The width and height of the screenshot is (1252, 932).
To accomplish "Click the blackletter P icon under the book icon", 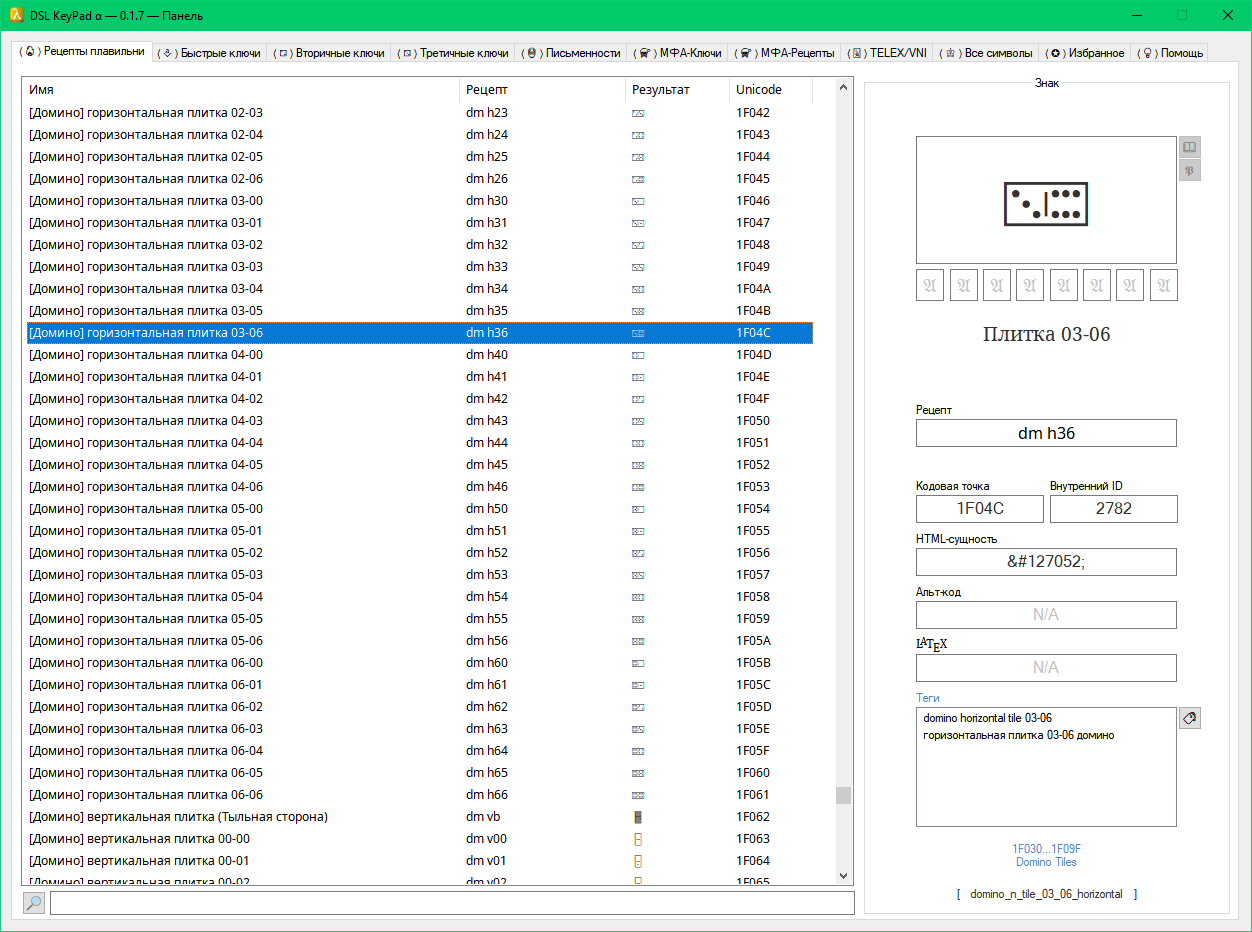I will (1189, 170).
